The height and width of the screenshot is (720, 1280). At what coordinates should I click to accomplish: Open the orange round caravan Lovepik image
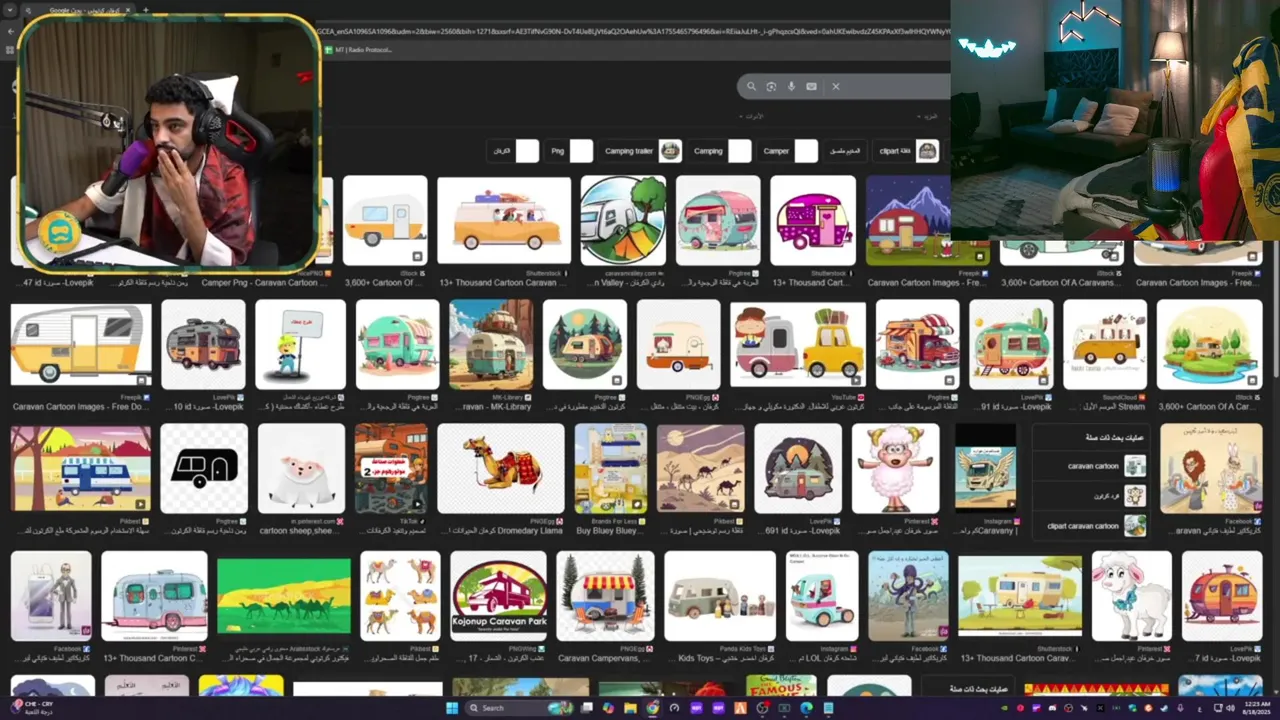point(1221,596)
